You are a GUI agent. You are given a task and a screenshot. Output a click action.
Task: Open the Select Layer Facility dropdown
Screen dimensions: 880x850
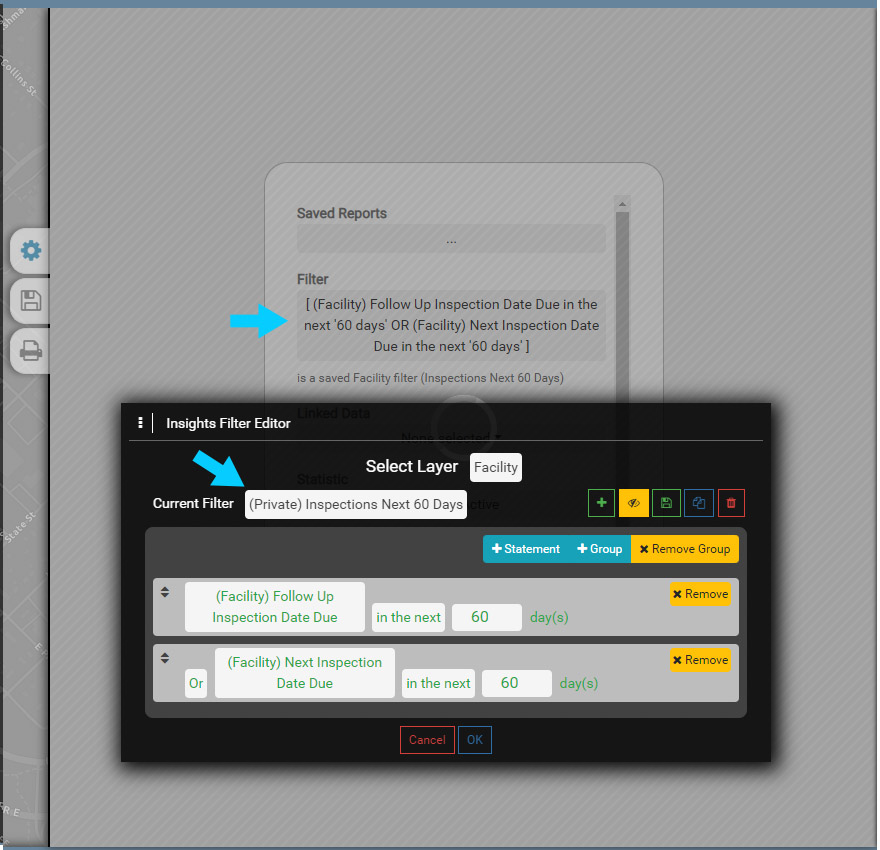(496, 467)
